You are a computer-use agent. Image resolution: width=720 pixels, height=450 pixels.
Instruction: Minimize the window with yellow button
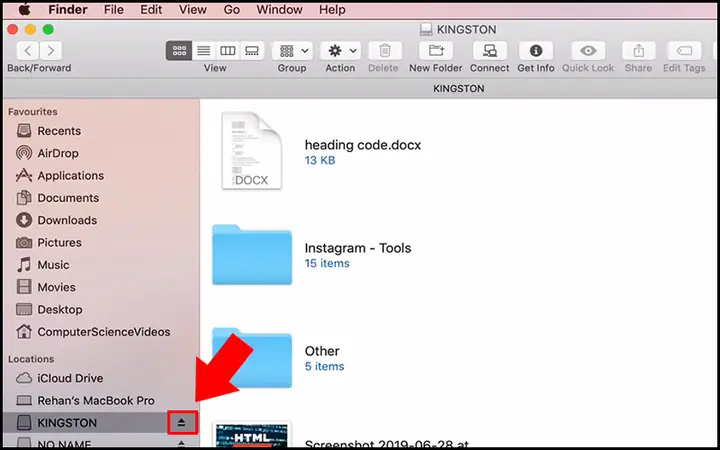(x=30, y=30)
